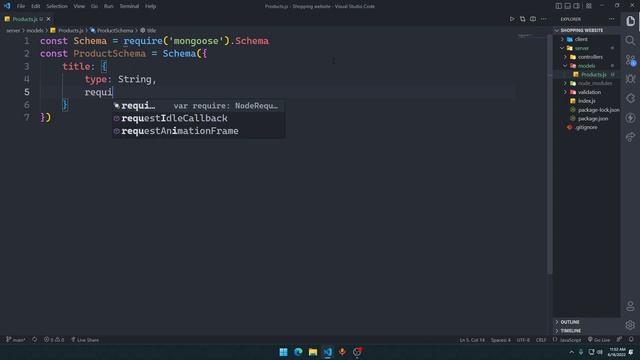Image resolution: width=640 pixels, height=360 pixels.
Task: Expand the client folder
Action: pyautogui.click(x=586, y=39)
